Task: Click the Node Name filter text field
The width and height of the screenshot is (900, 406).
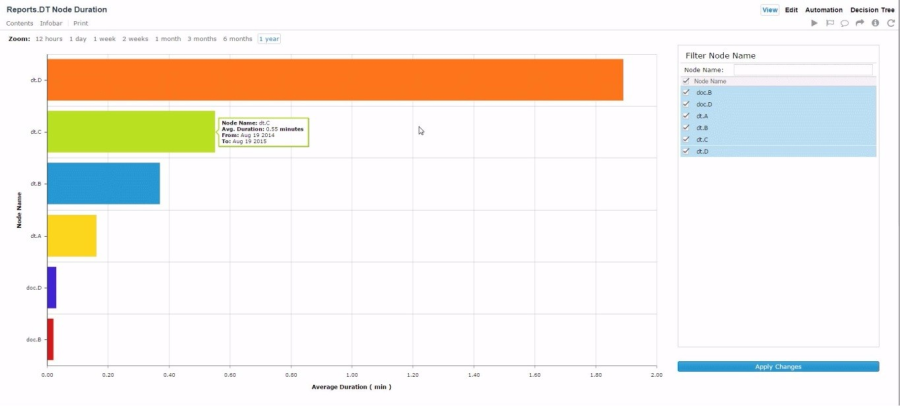Action: pyautogui.click(x=803, y=70)
